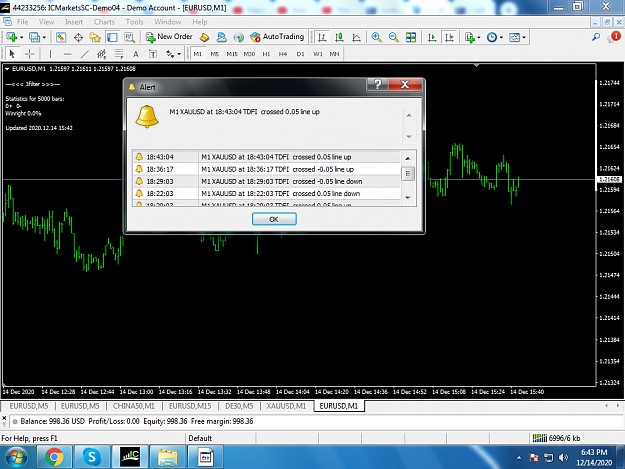Click the zoom in magnifier icon
This screenshot has height=469, width=625.
(376, 37)
